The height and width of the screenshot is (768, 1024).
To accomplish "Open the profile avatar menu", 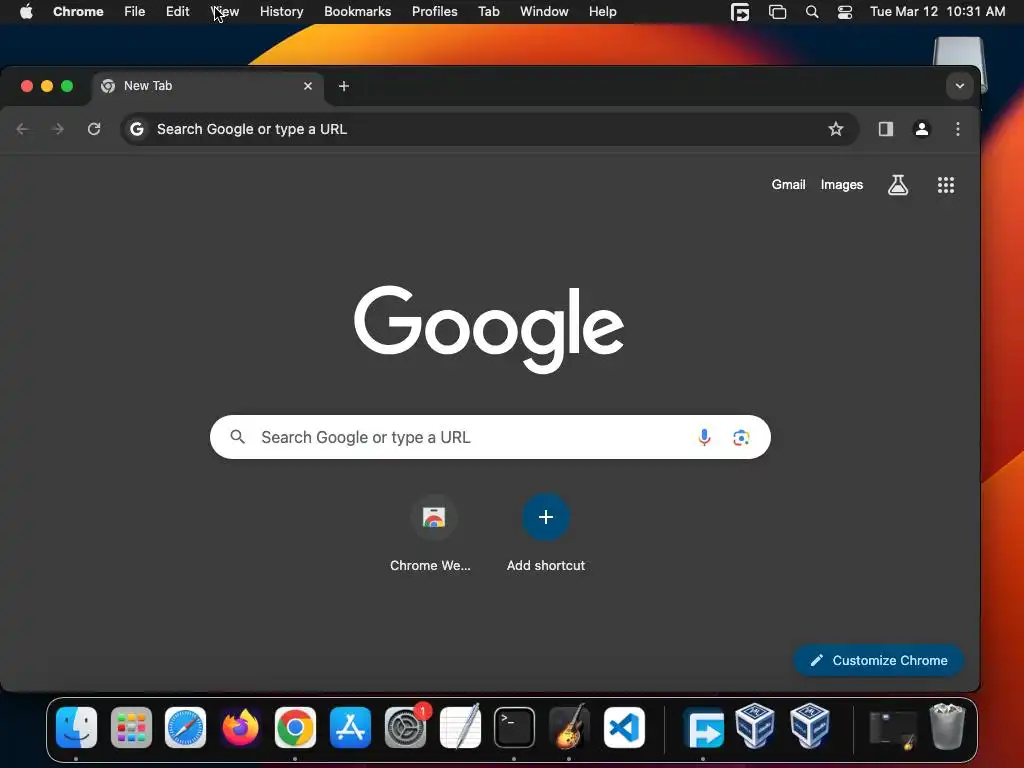I will pos(921,129).
